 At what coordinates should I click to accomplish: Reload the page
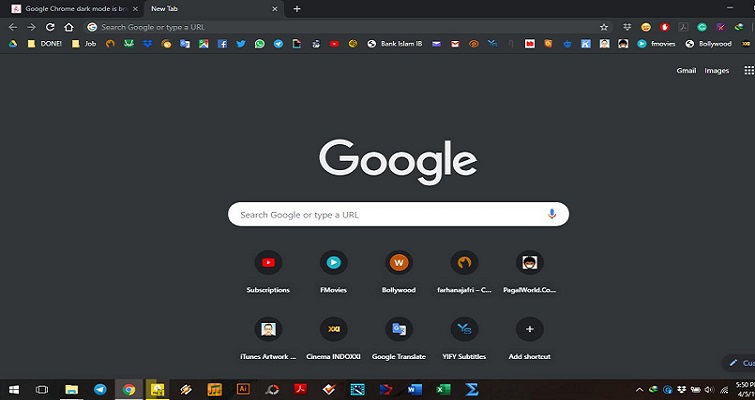[x=50, y=27]
